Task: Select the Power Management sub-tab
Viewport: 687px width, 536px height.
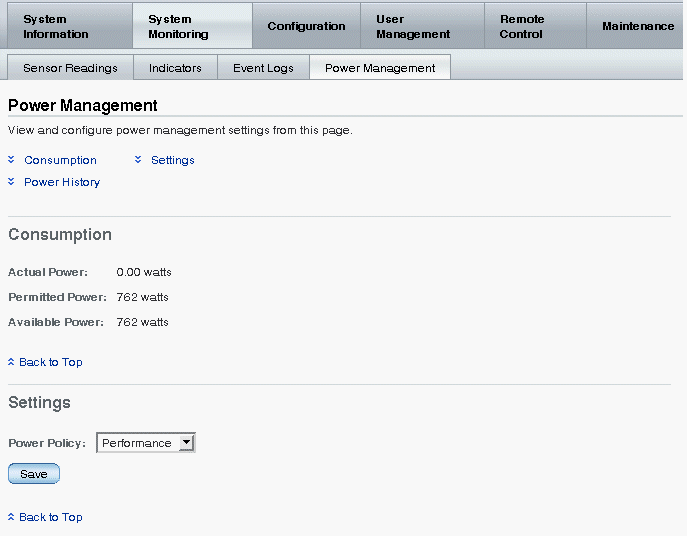Action: (x=380, y=68)
